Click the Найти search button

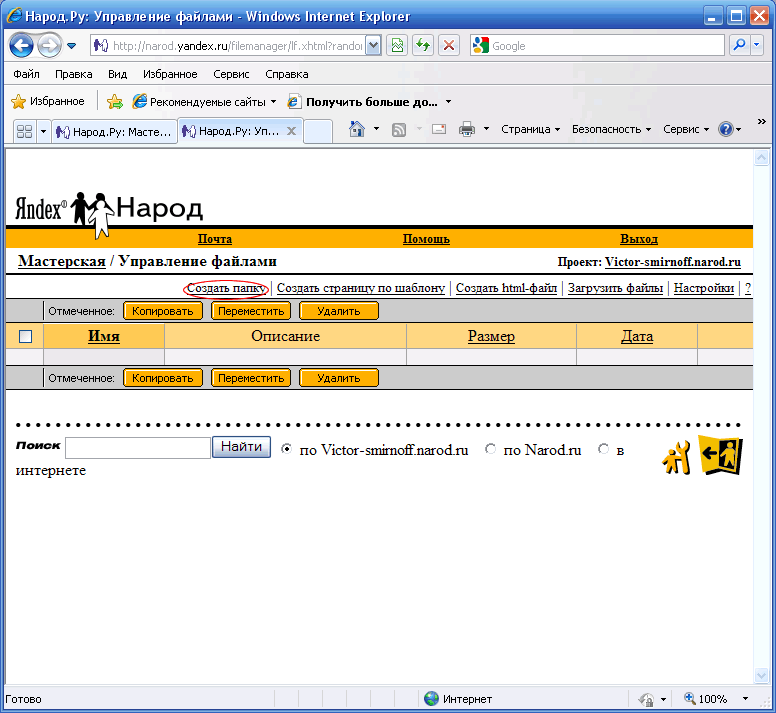point(242,447)
